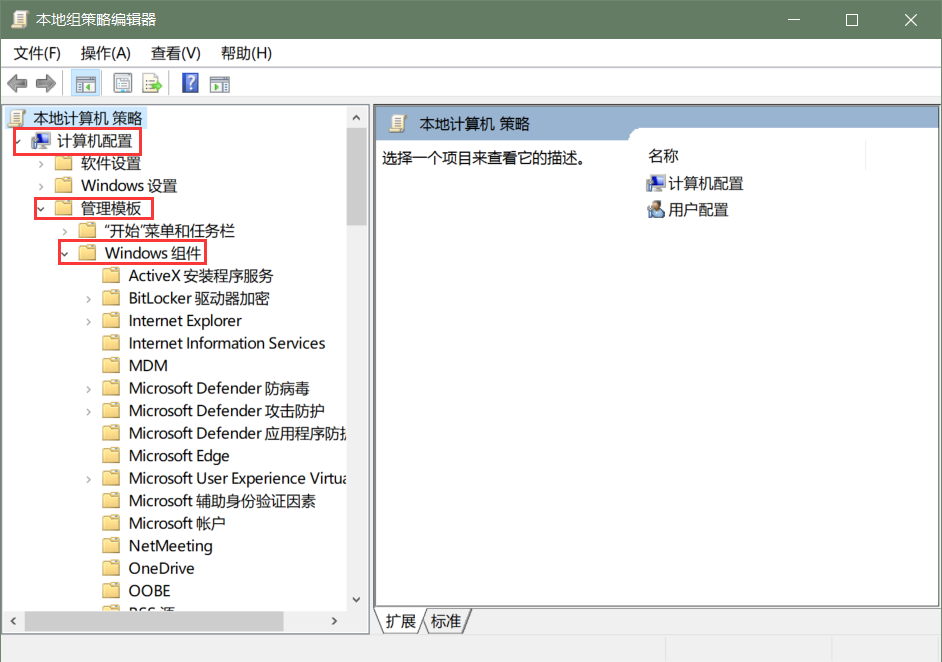Click the "开始"菜单和任务栏 folder icon

pos(88,231)
